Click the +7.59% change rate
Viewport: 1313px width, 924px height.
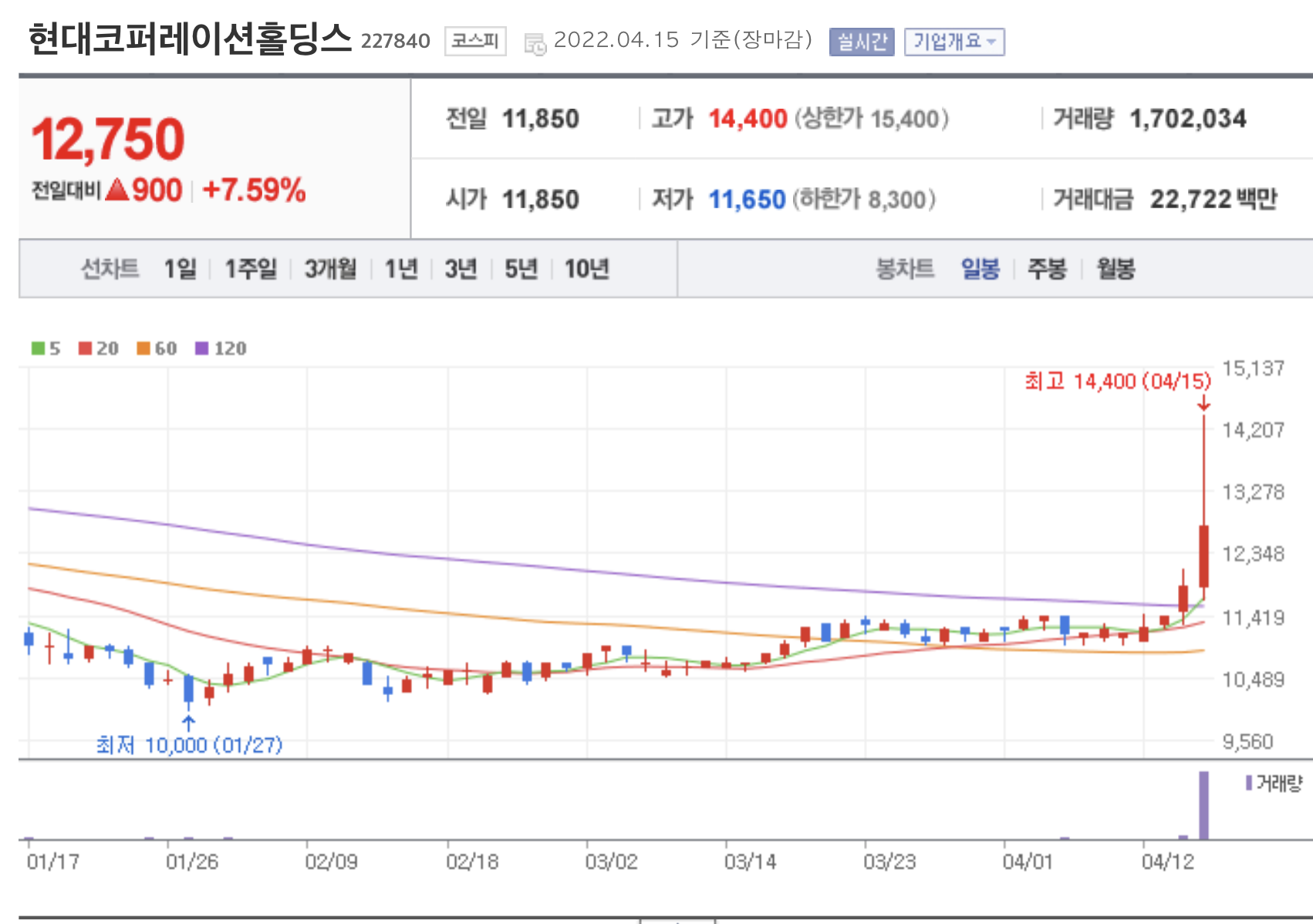coord(254,190)
